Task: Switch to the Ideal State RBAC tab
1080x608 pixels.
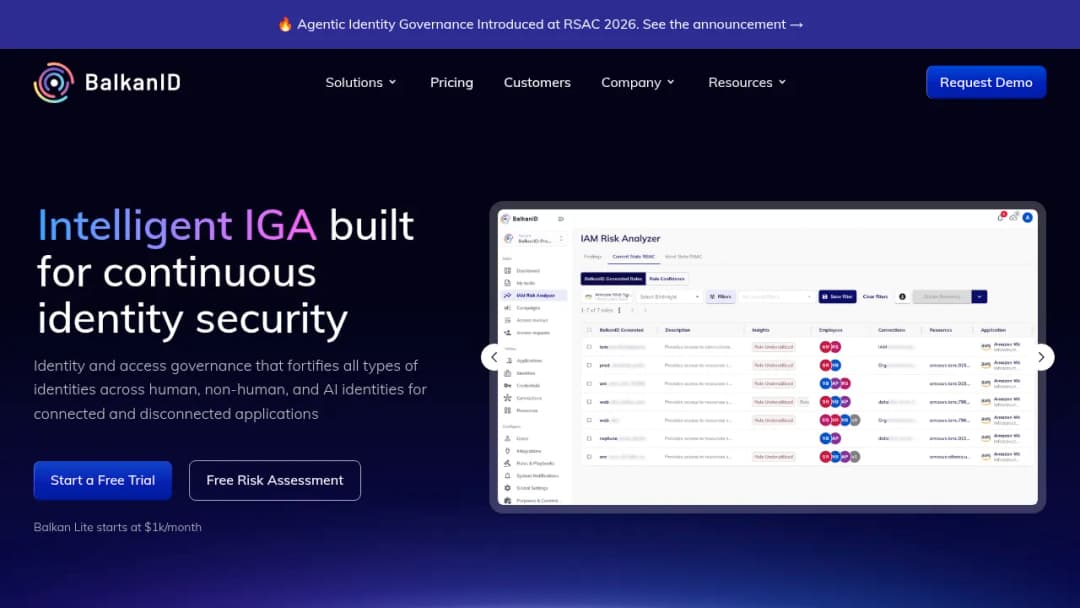Action: 683,257
